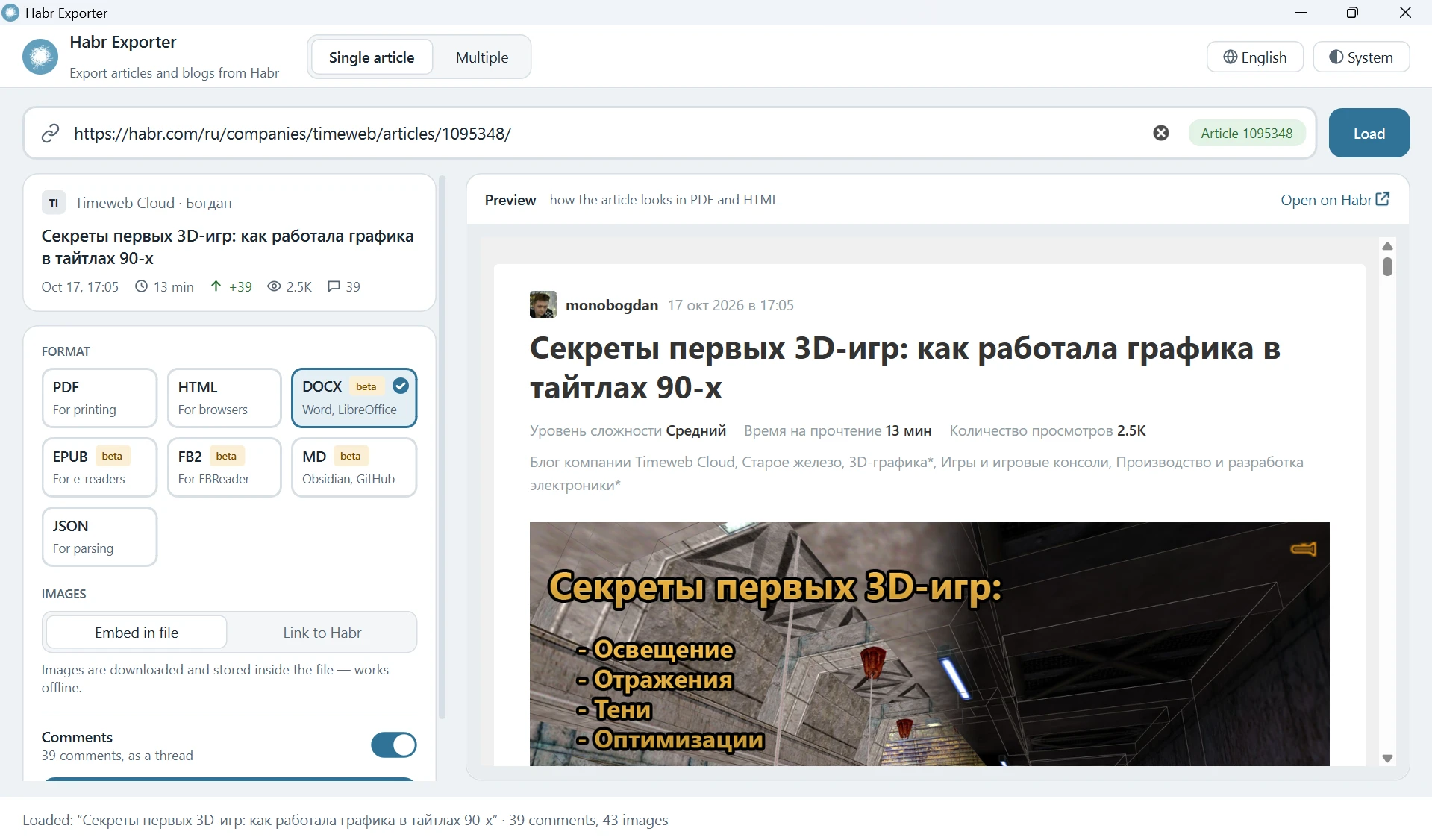Viewport: 1432px width, 840px height.
Task: Click the 'Loaded:' status bar message
Action: 346,820
